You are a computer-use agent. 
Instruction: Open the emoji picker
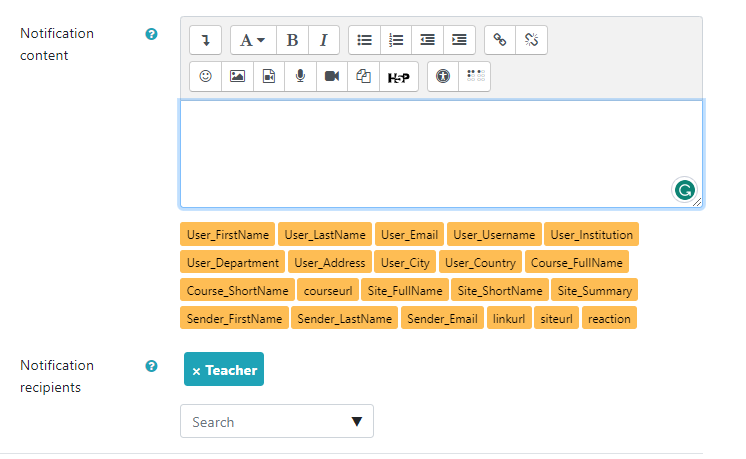tap(206, 76)
